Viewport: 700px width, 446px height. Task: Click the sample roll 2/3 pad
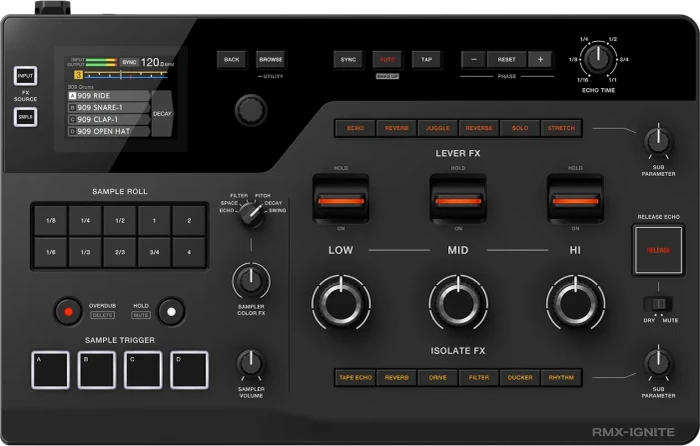120,252
